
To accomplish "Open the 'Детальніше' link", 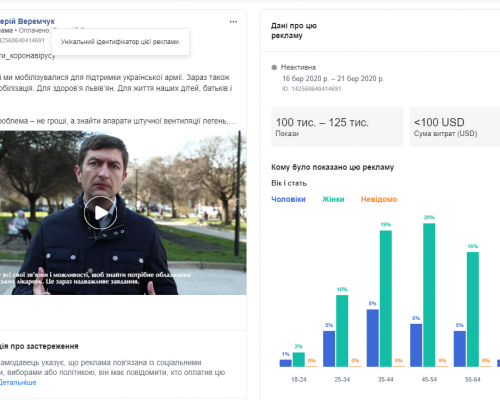I will 18,382.
